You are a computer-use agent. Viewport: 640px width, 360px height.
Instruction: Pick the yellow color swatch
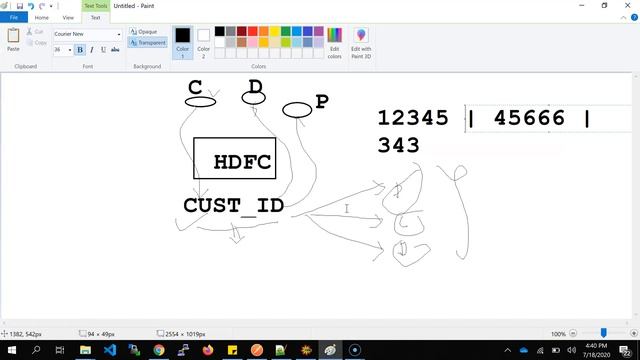coord(275,31)
